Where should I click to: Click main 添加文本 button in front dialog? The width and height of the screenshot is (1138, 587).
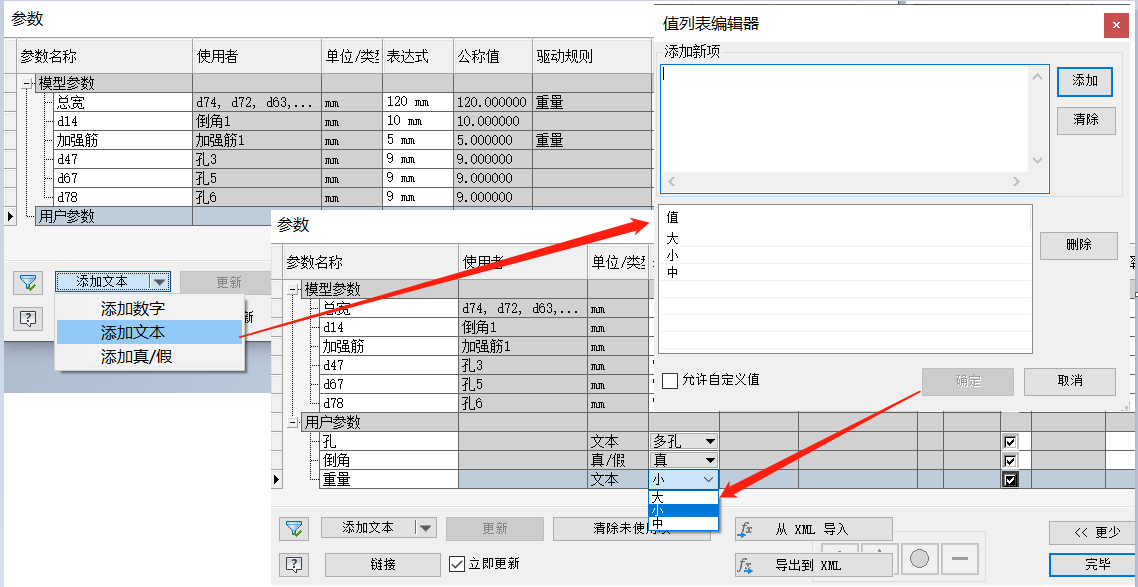pos(369,528)
